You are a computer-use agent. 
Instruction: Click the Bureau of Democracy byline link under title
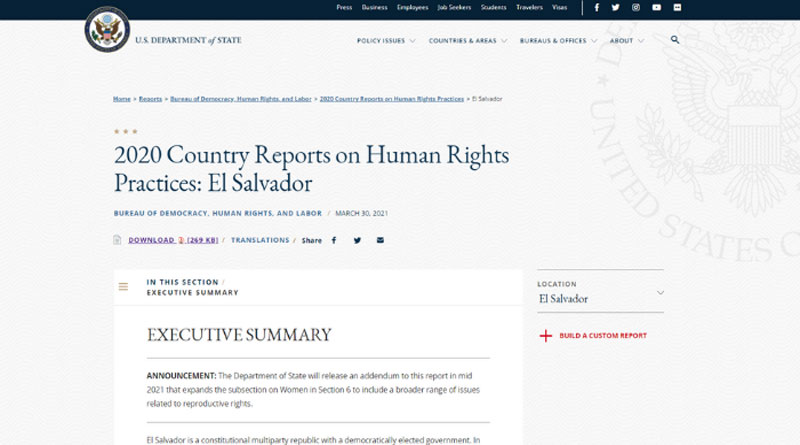[x=218, y=213]
